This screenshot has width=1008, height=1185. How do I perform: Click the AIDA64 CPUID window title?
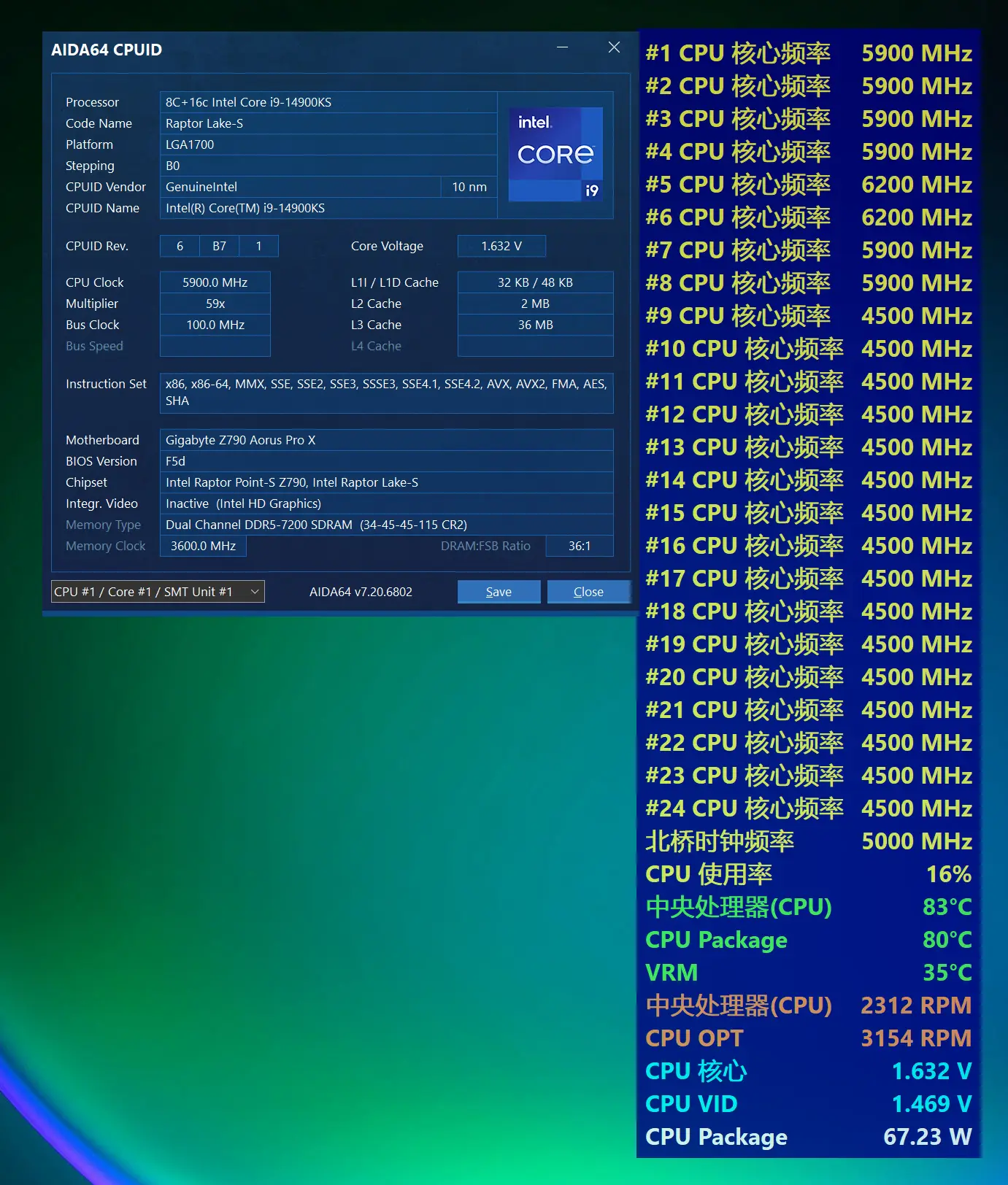107,50
